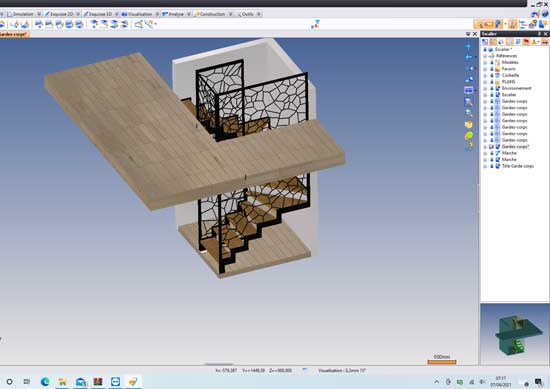Expand the Modèles node in the tree
This screenshot has height=389, width=550.
click(x=485, y=62)
